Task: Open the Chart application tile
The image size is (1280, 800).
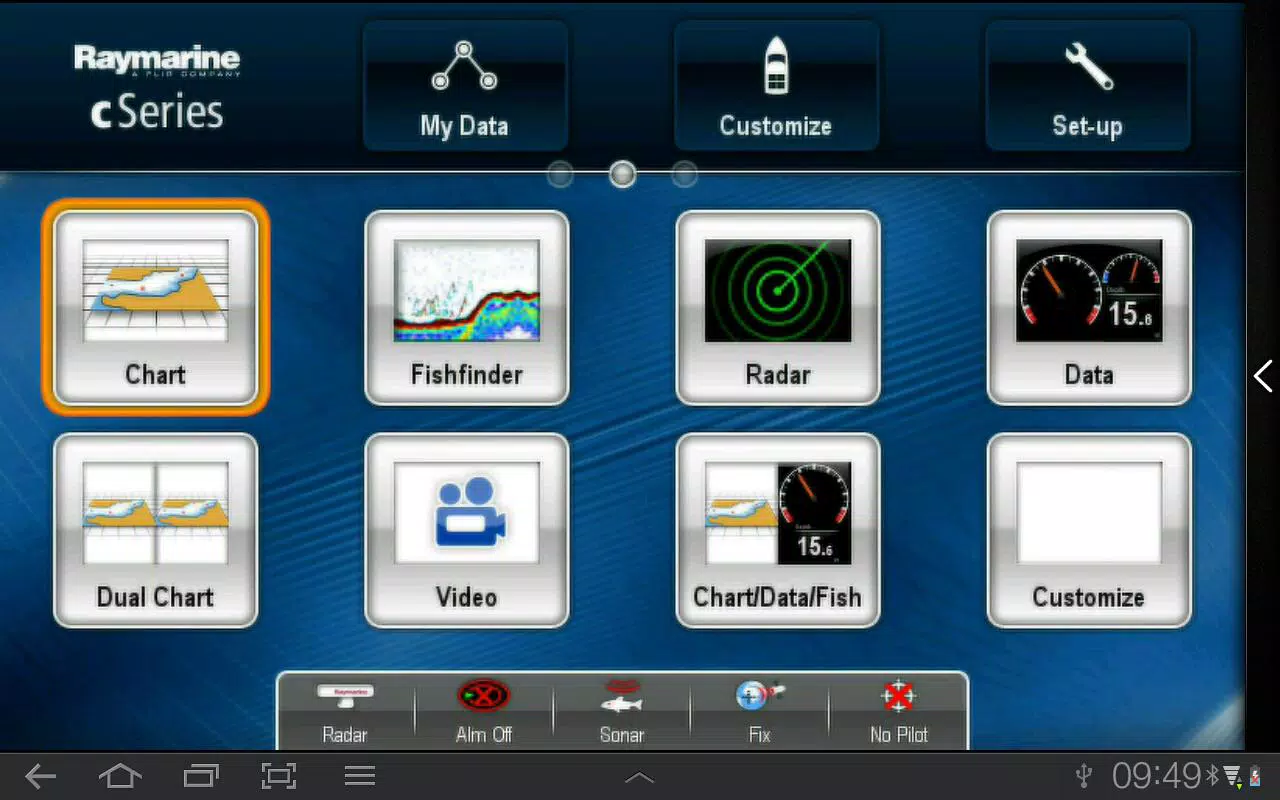Action: (x=155, y=308)
